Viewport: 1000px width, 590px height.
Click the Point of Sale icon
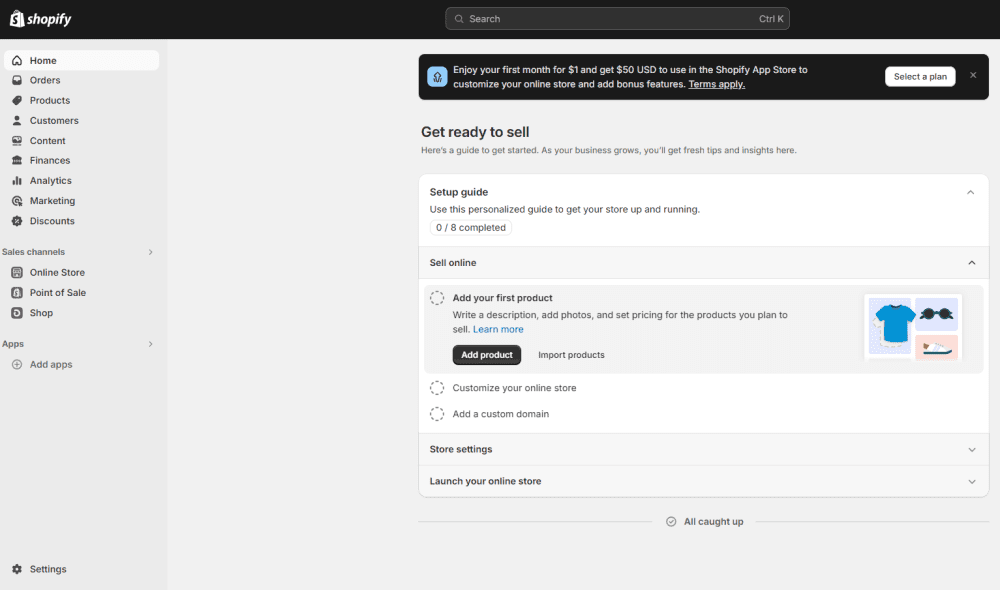[17, 293]
